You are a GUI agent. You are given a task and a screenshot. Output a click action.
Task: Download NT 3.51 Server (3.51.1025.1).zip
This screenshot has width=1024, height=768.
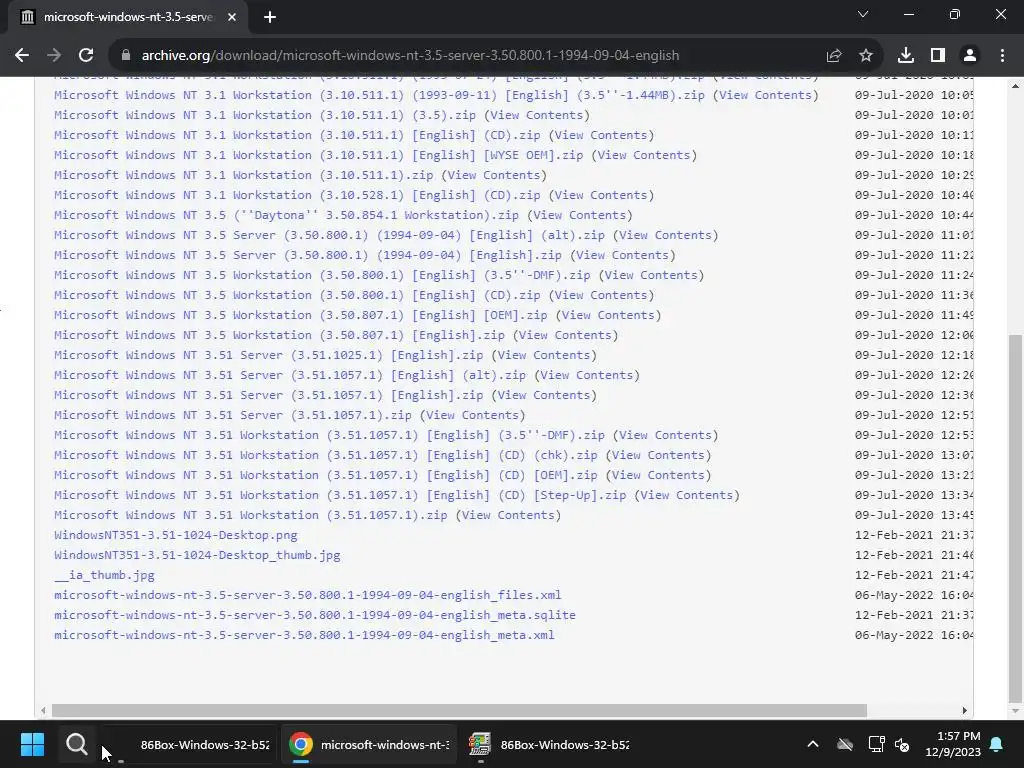268,355
